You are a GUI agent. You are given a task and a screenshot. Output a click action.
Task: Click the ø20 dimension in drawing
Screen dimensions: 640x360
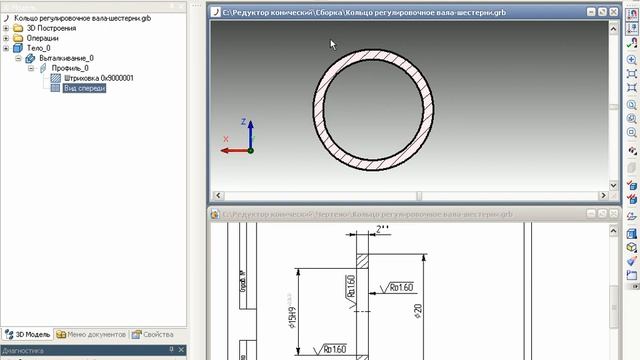click(418, 311)
